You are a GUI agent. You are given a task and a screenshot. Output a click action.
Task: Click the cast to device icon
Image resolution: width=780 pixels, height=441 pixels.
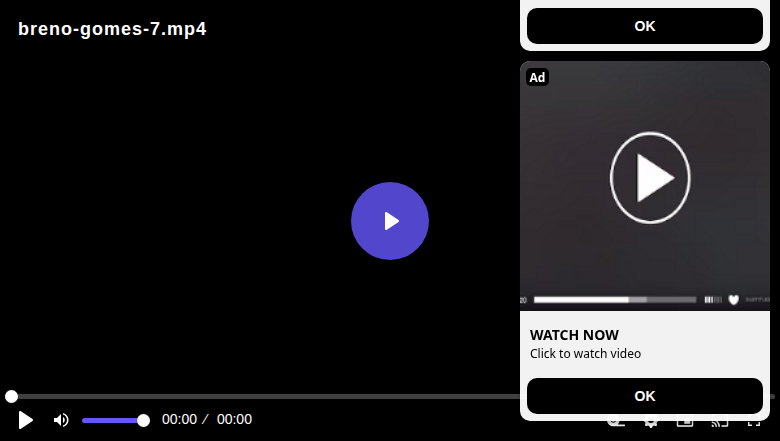coord(719,424)
